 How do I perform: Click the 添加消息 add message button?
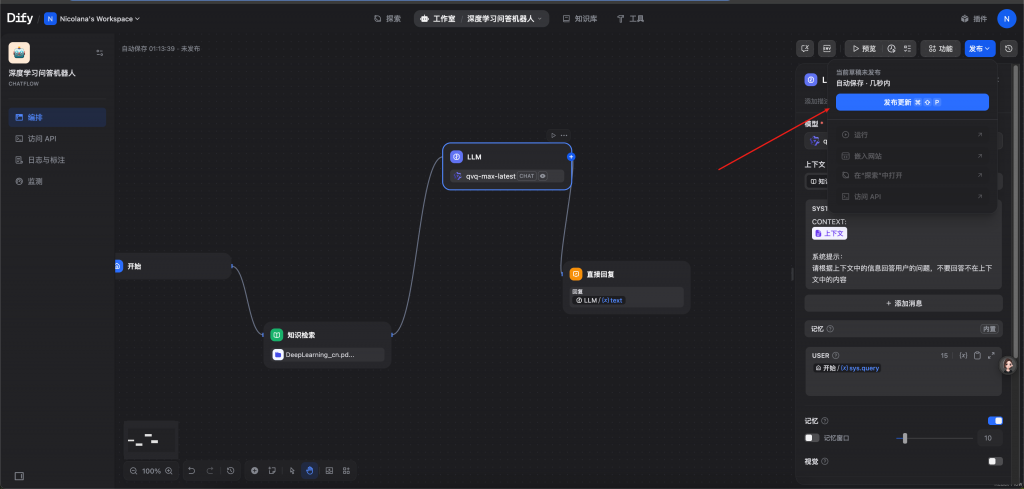click(x=903, y=302)
